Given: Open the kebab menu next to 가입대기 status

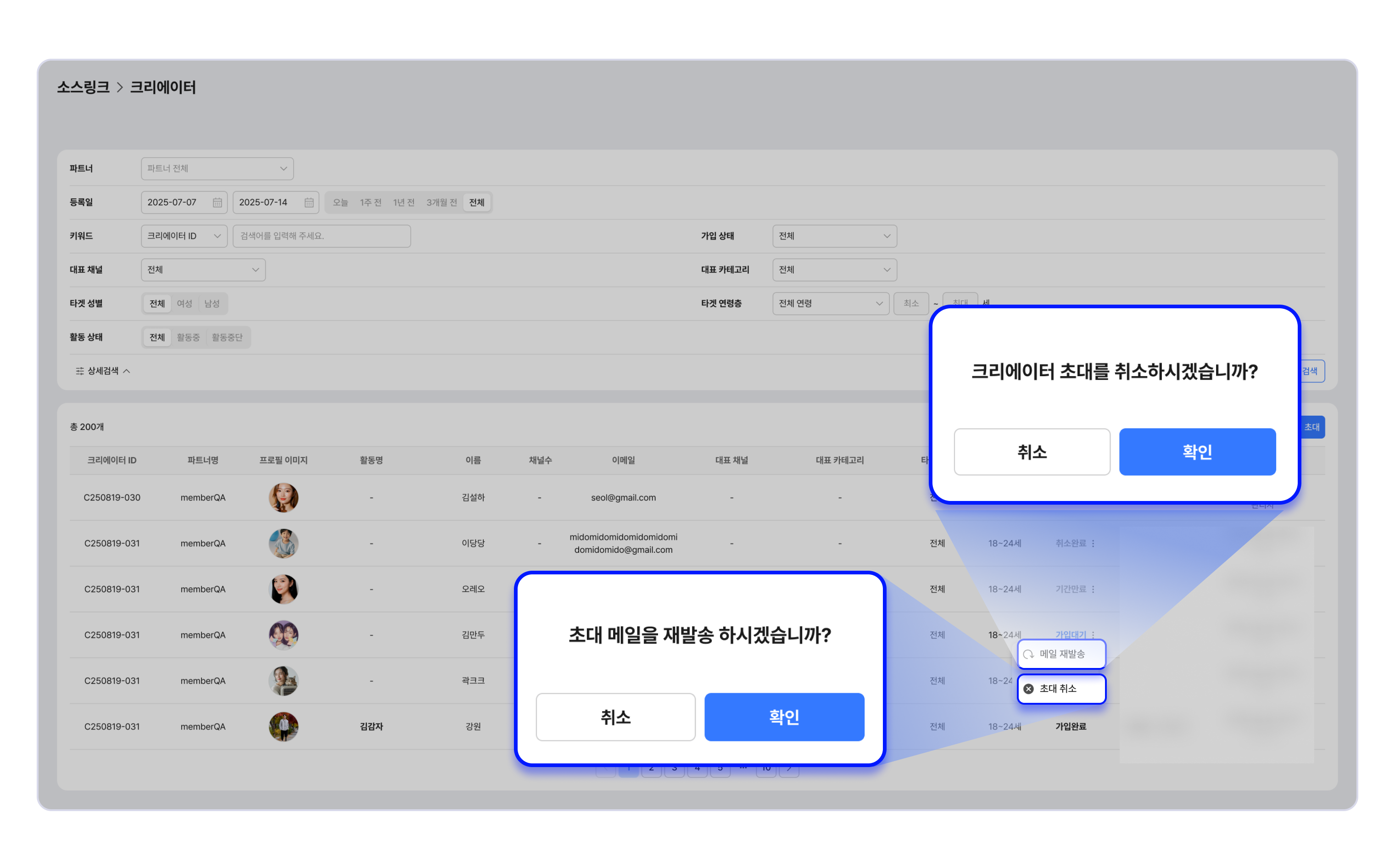Looking at the screenshot, I should tap(1093, 635).
